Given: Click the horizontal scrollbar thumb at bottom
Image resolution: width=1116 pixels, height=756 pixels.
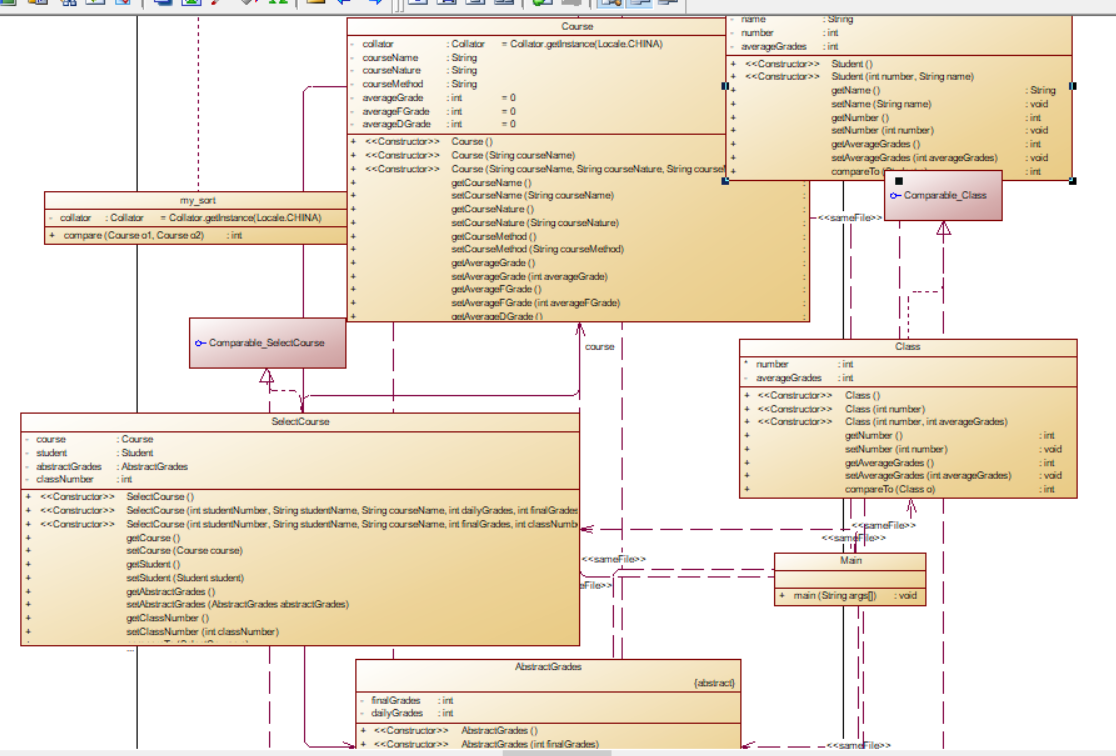Looking at the screenshot, I should pyautogui.click(x=557, y=752).
